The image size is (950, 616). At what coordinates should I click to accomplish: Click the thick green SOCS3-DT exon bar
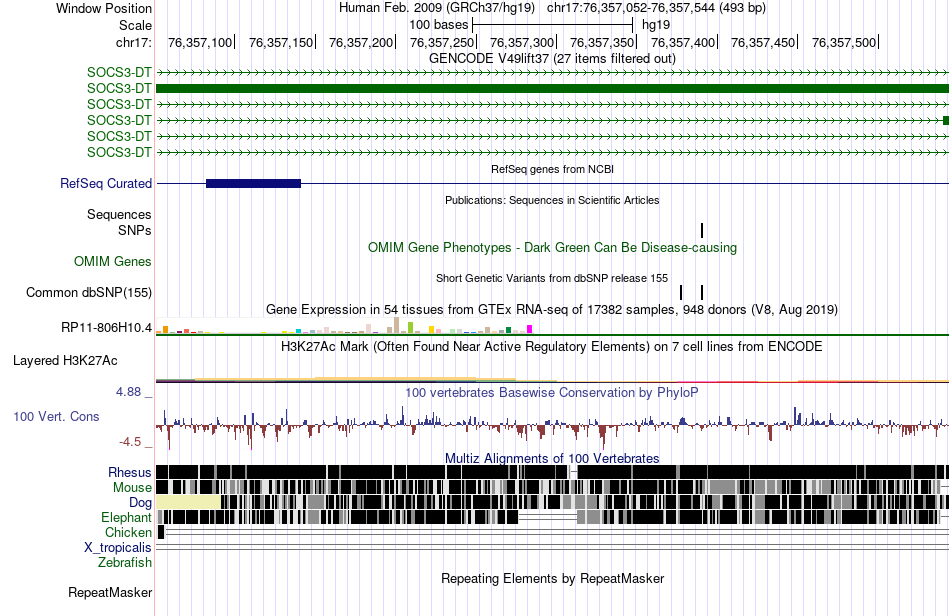(553, 88)
